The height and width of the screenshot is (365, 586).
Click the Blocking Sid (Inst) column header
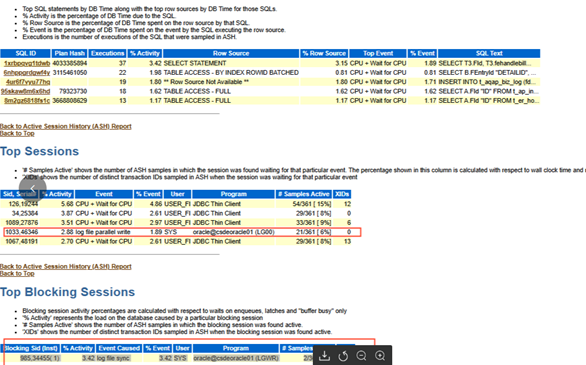[31, 348]
